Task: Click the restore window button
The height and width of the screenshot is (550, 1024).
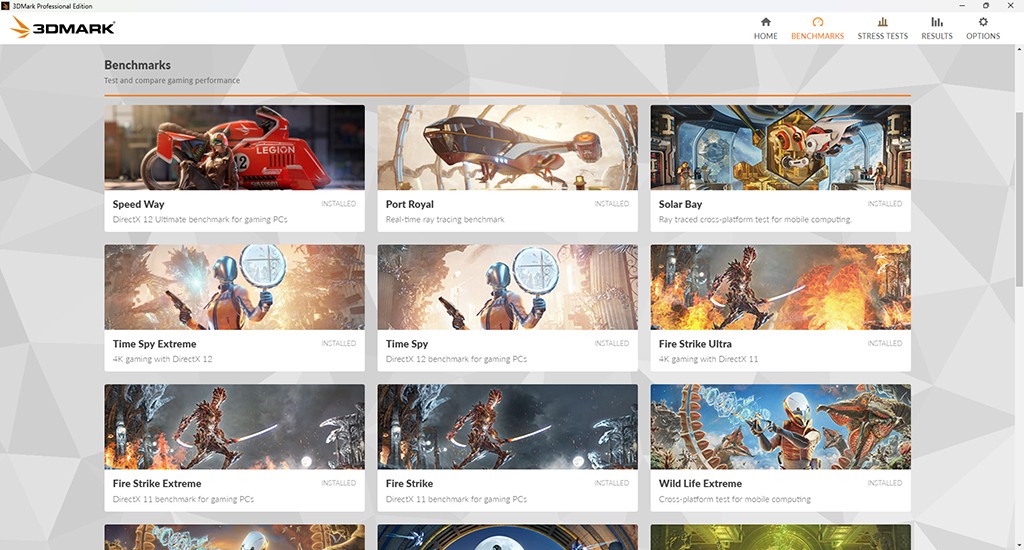Action: 986,6
